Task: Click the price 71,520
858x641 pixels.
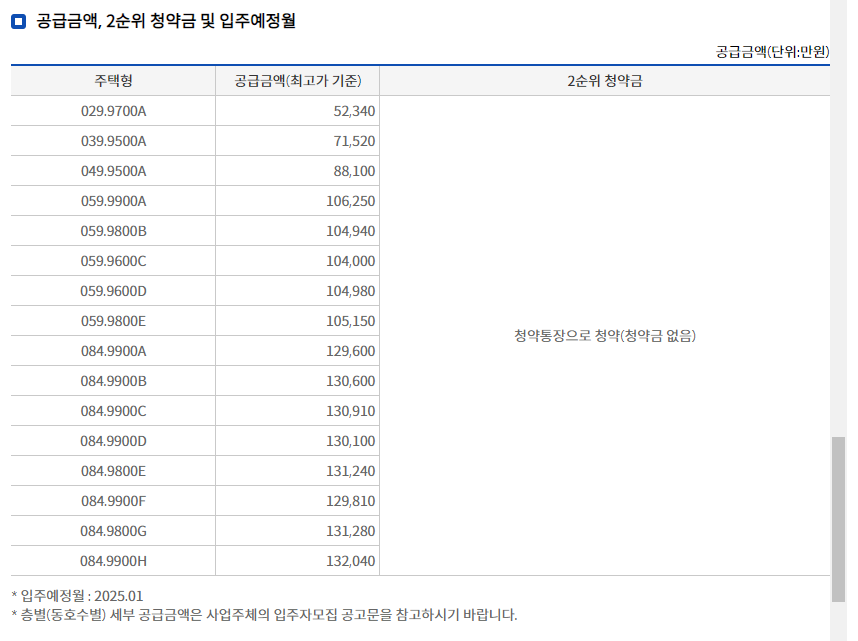Action: [x=354, y=141]
